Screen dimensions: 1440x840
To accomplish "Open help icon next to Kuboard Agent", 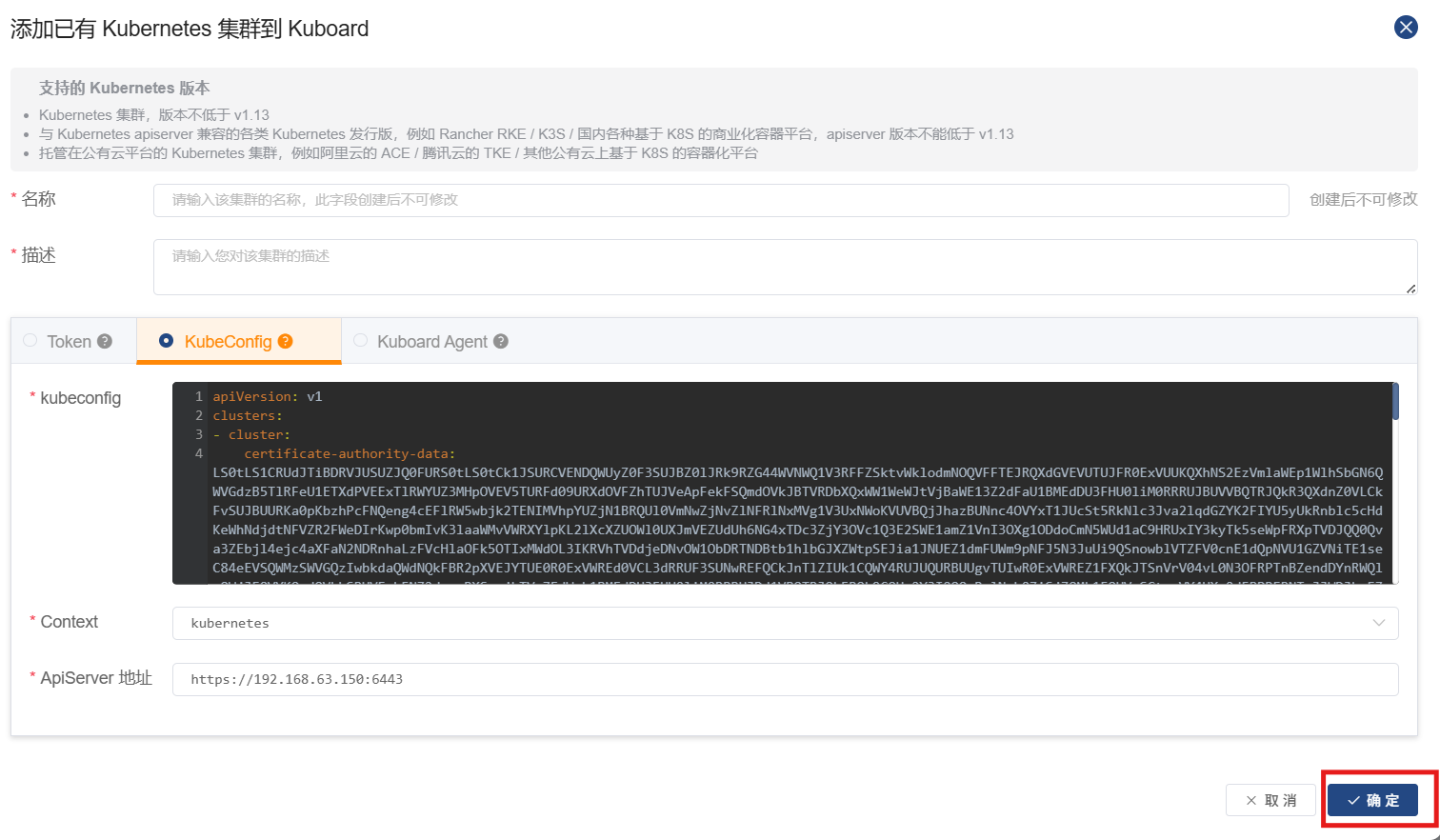I will coord(501,341).
